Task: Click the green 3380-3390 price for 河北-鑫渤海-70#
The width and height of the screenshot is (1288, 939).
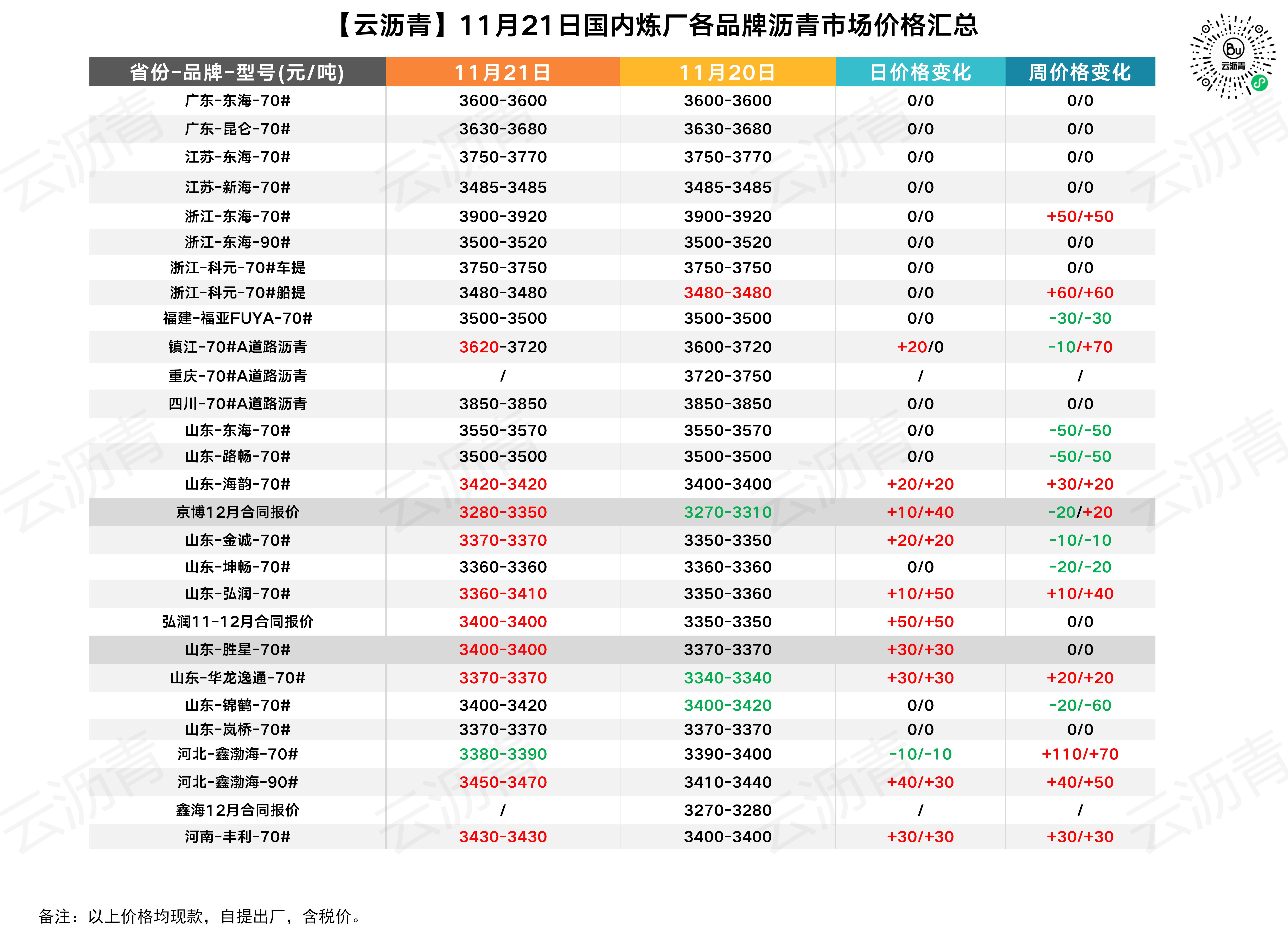Action: 503,754
